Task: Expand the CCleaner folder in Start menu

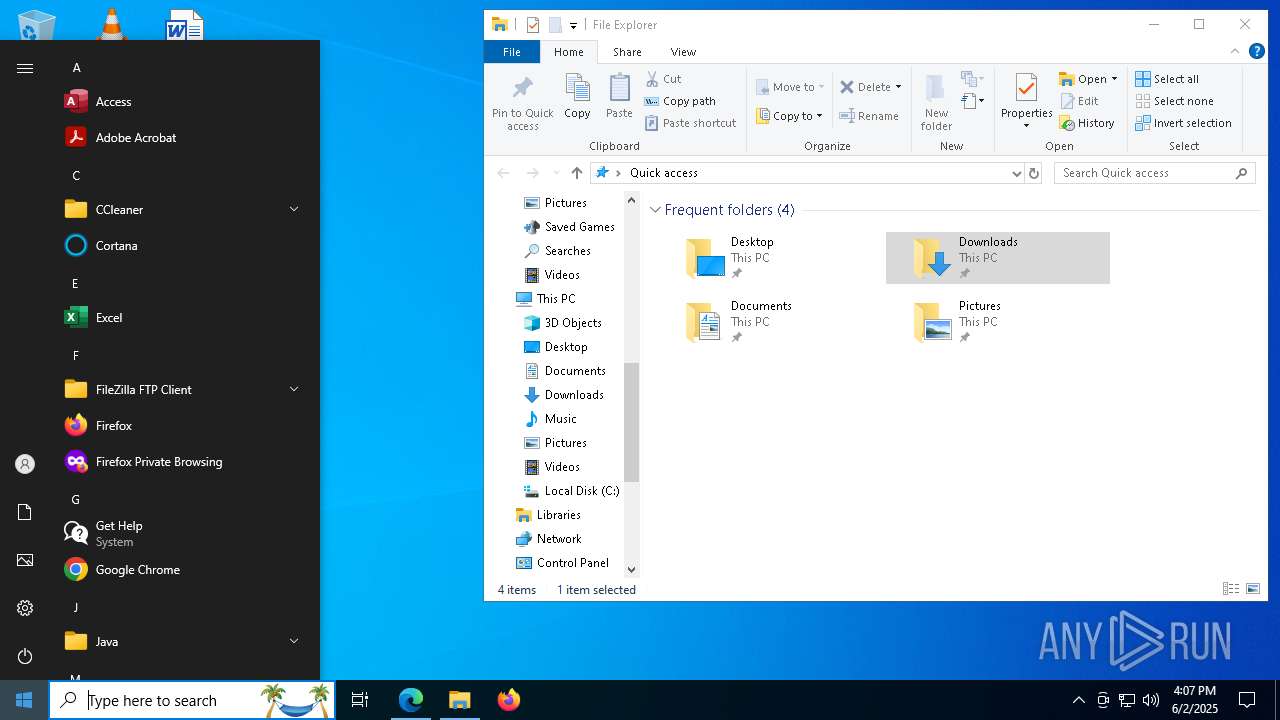Action: 185,210
